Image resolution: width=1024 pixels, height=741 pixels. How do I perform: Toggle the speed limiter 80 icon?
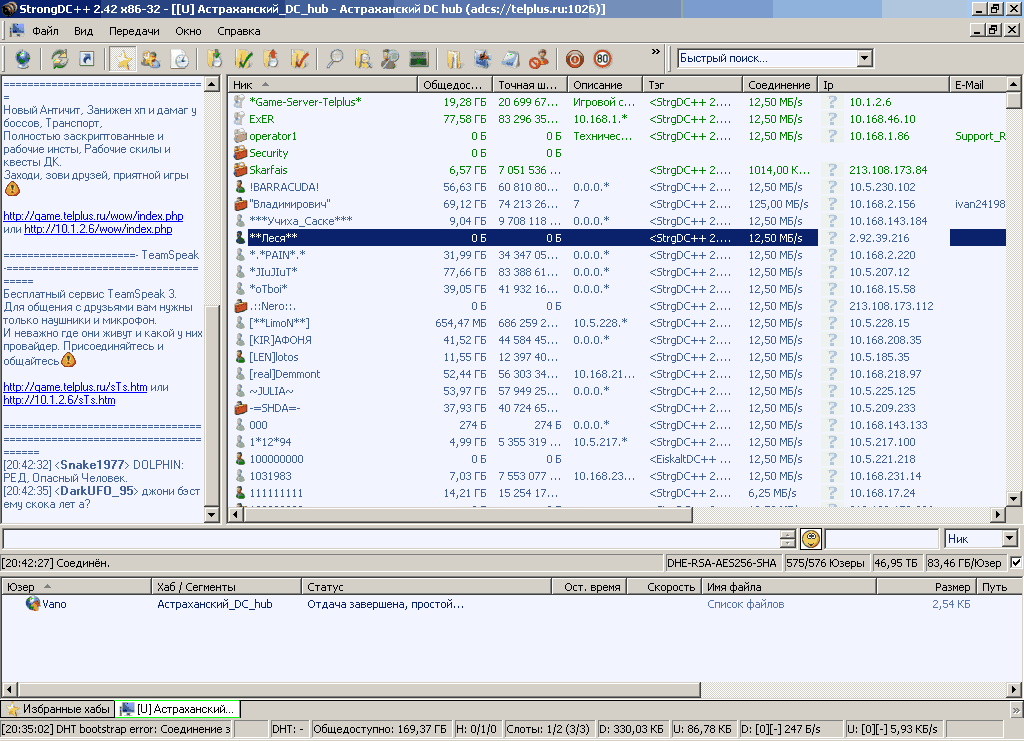[x=602, y=59]
